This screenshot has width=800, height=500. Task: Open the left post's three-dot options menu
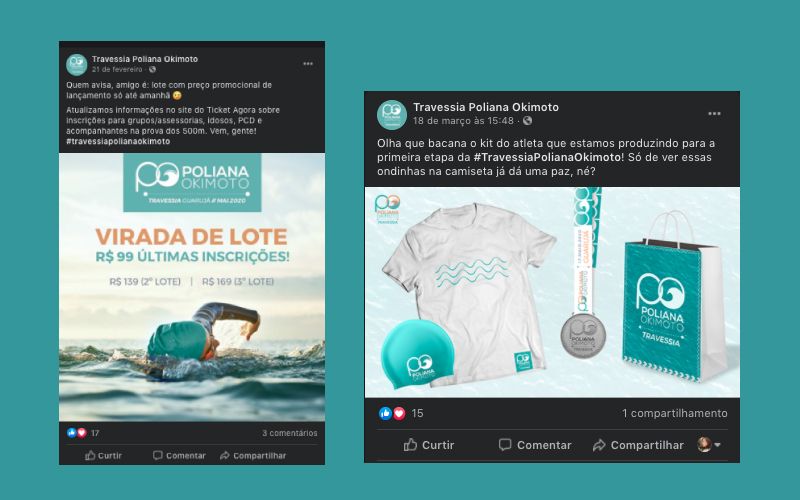point(308,64)
